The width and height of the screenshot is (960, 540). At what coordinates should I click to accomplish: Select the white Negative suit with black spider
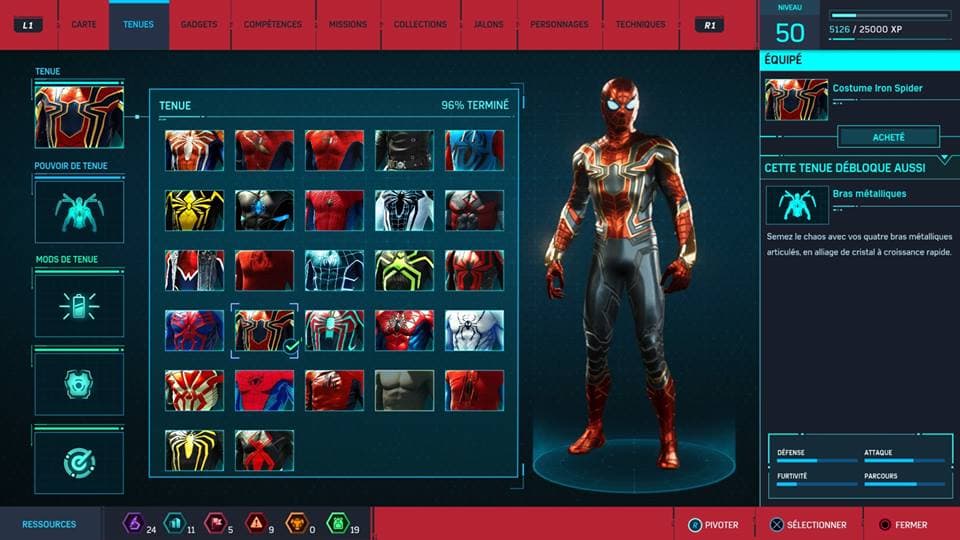click(404, 210)
